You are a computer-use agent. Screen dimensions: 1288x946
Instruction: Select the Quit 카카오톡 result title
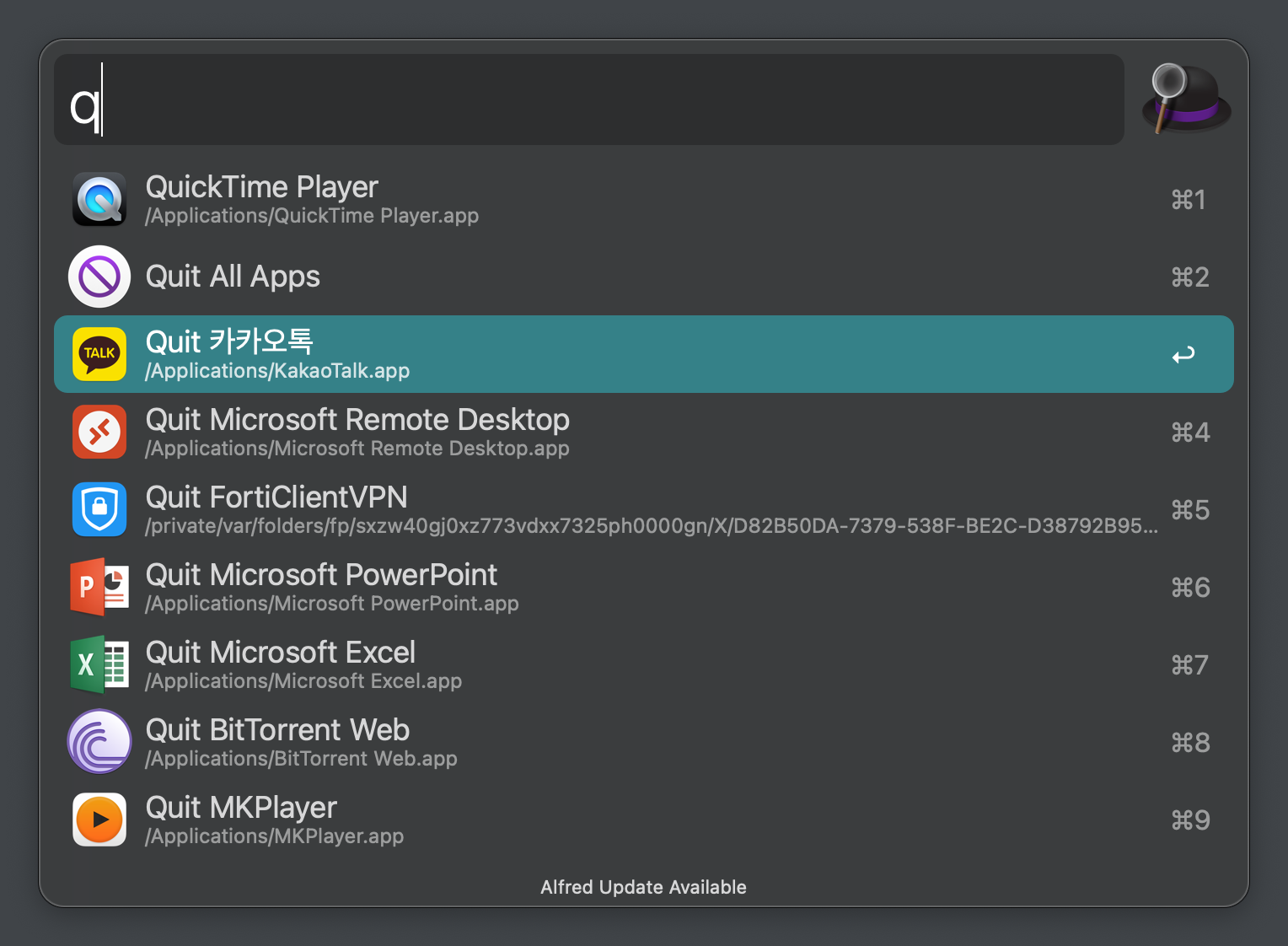coord(229,341)
